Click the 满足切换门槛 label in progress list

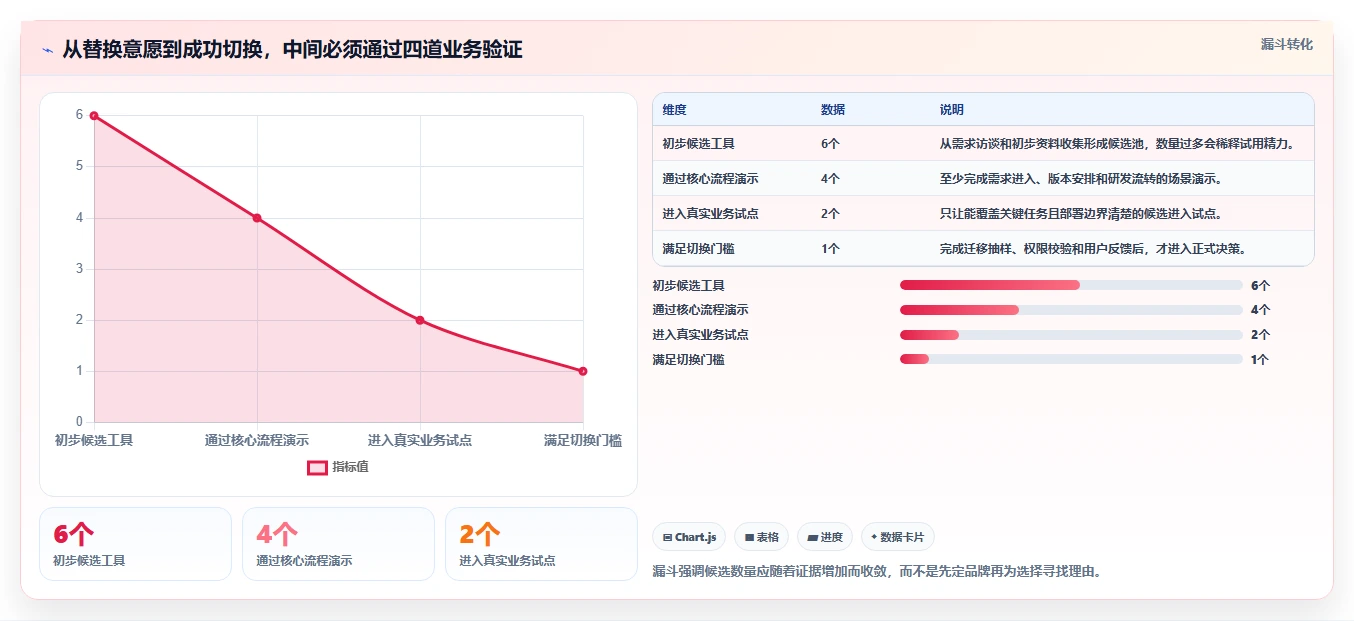(x=688, y=359)
